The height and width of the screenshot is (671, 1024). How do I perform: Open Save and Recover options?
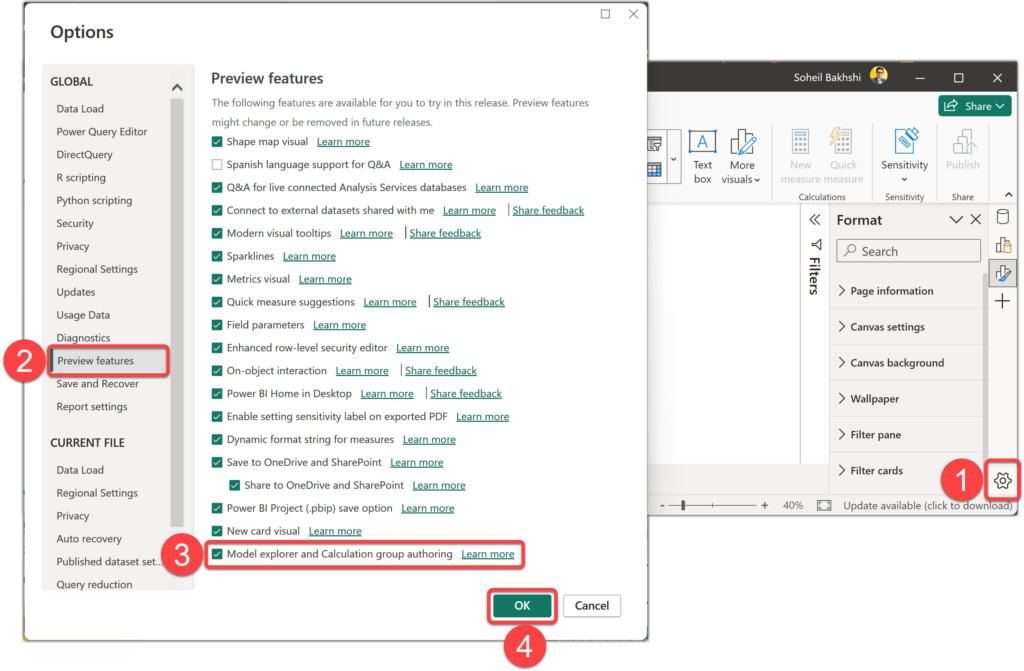(97, 384)
